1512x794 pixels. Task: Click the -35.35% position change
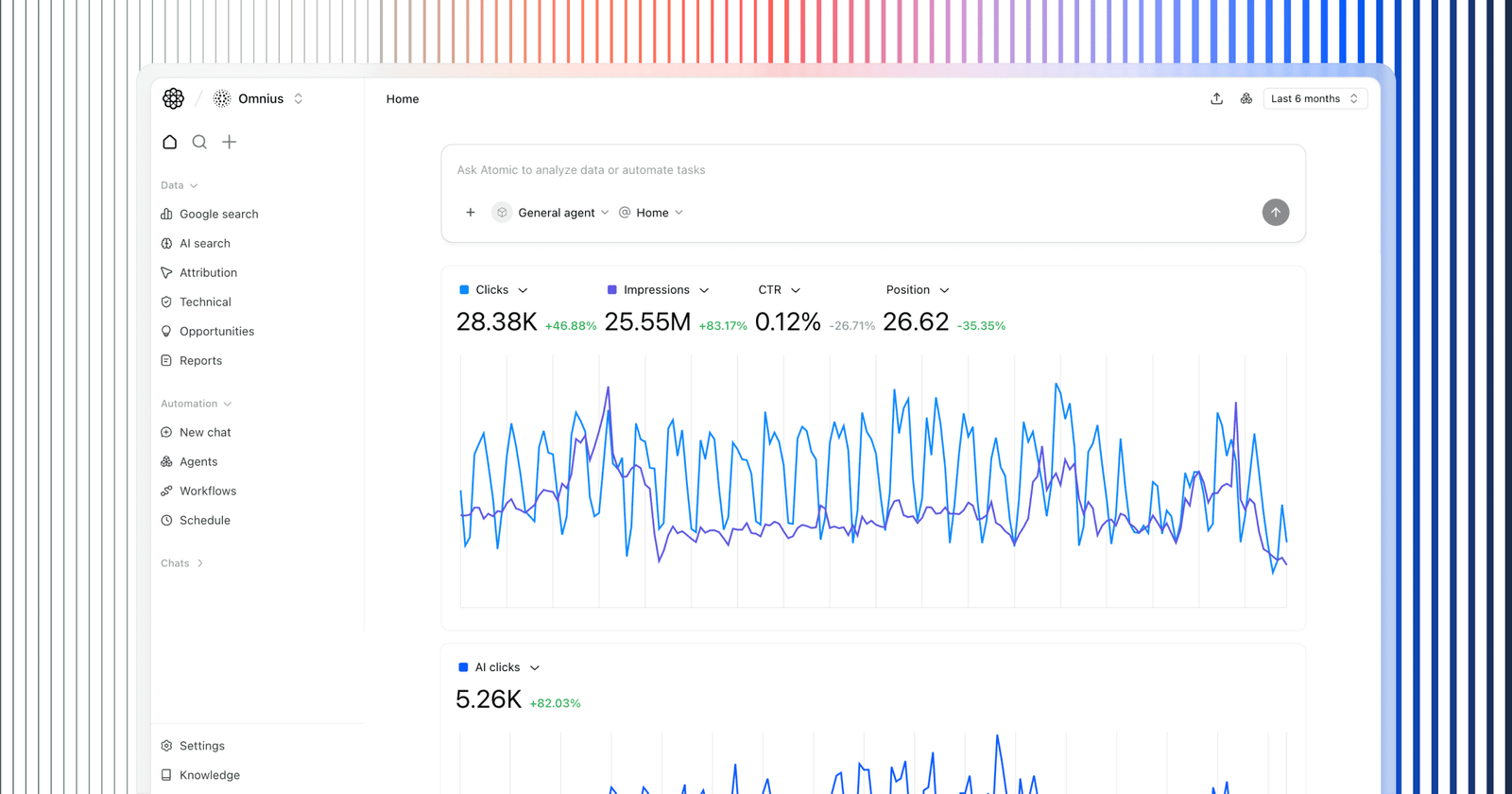(982, 326)
